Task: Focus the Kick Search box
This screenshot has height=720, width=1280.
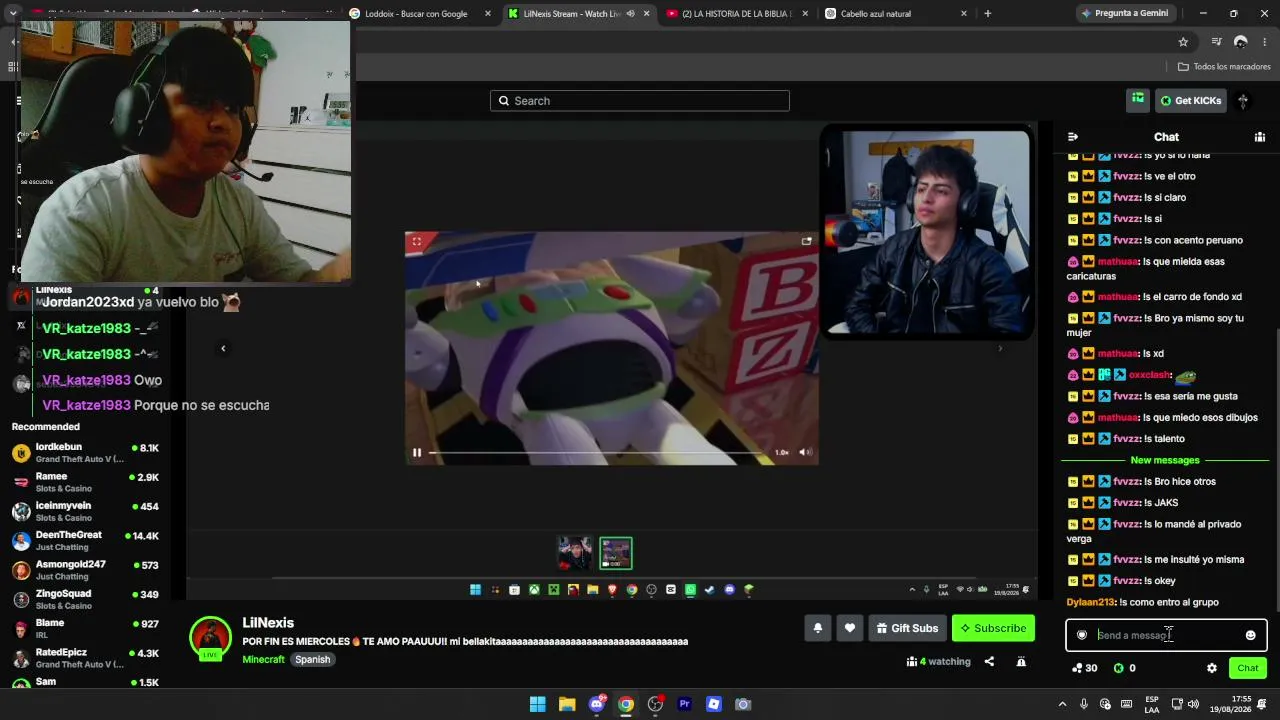Action: (x=640, y=101)
